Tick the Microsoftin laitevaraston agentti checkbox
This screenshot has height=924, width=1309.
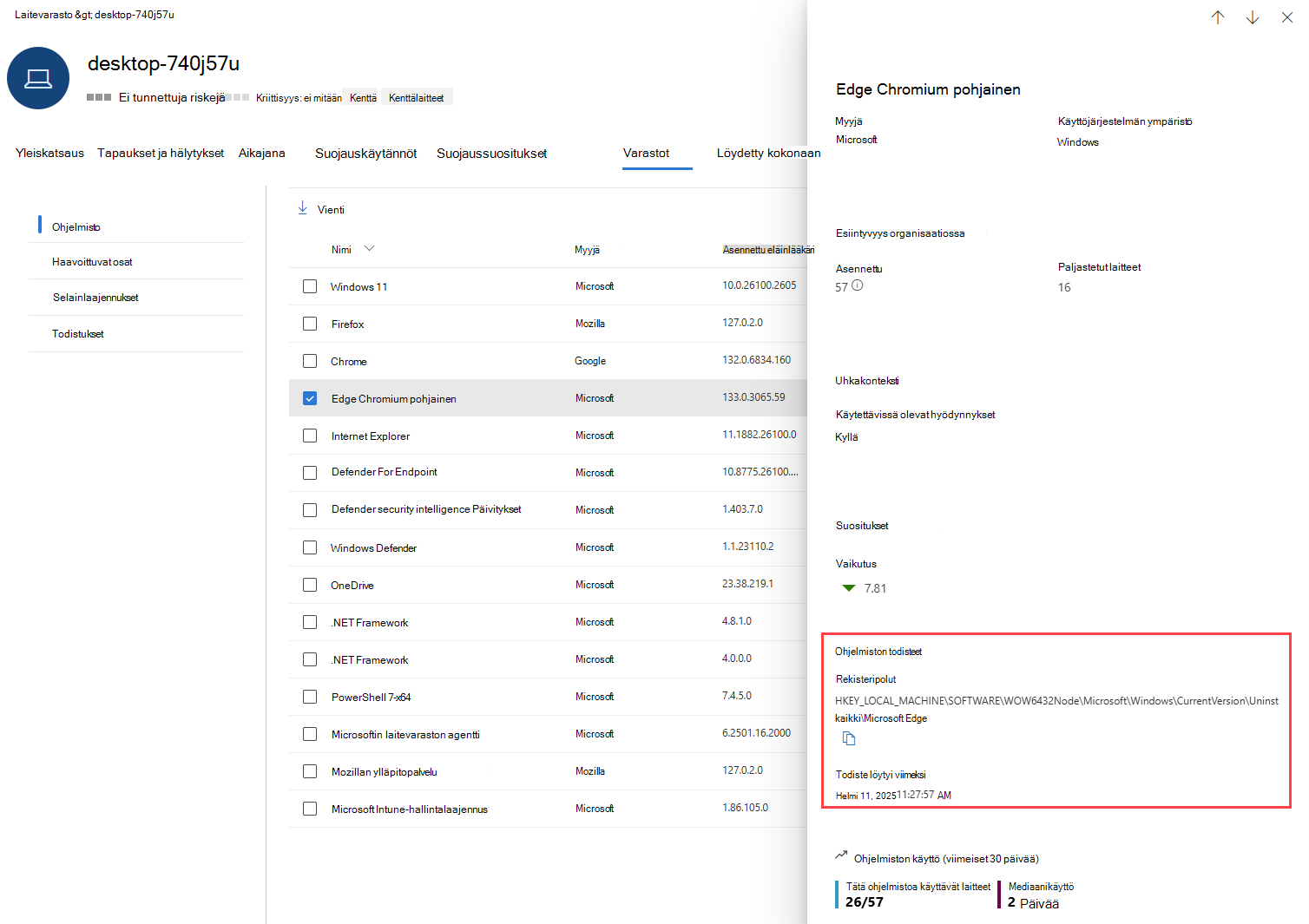(x=310, y=734)
